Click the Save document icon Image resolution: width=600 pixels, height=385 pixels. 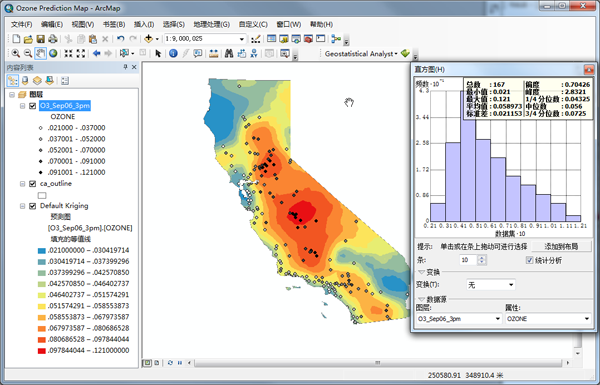(x=40, y=39)
